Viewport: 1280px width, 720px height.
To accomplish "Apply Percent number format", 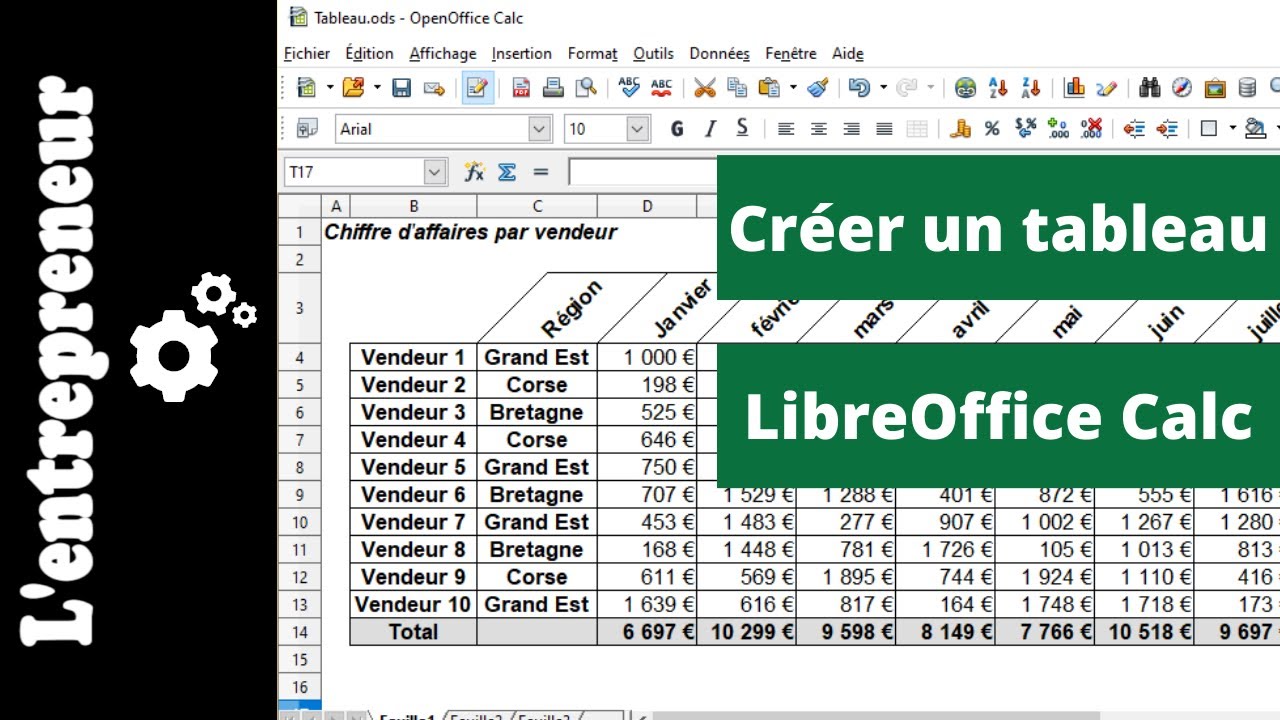I will coord(992,128).
